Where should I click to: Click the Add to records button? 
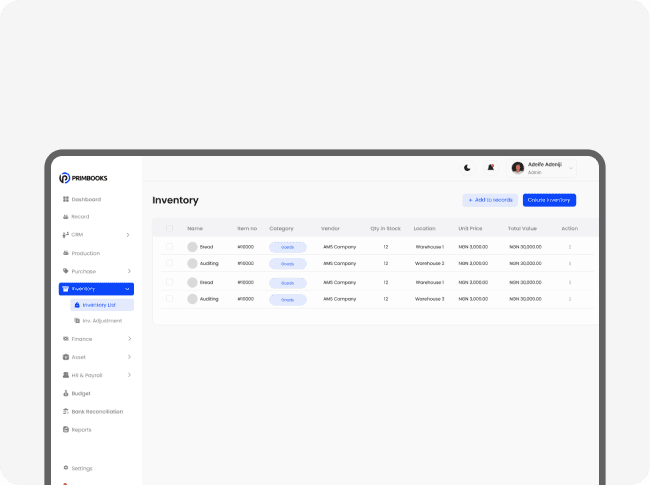pyautogui.click(x=490, y=200)
